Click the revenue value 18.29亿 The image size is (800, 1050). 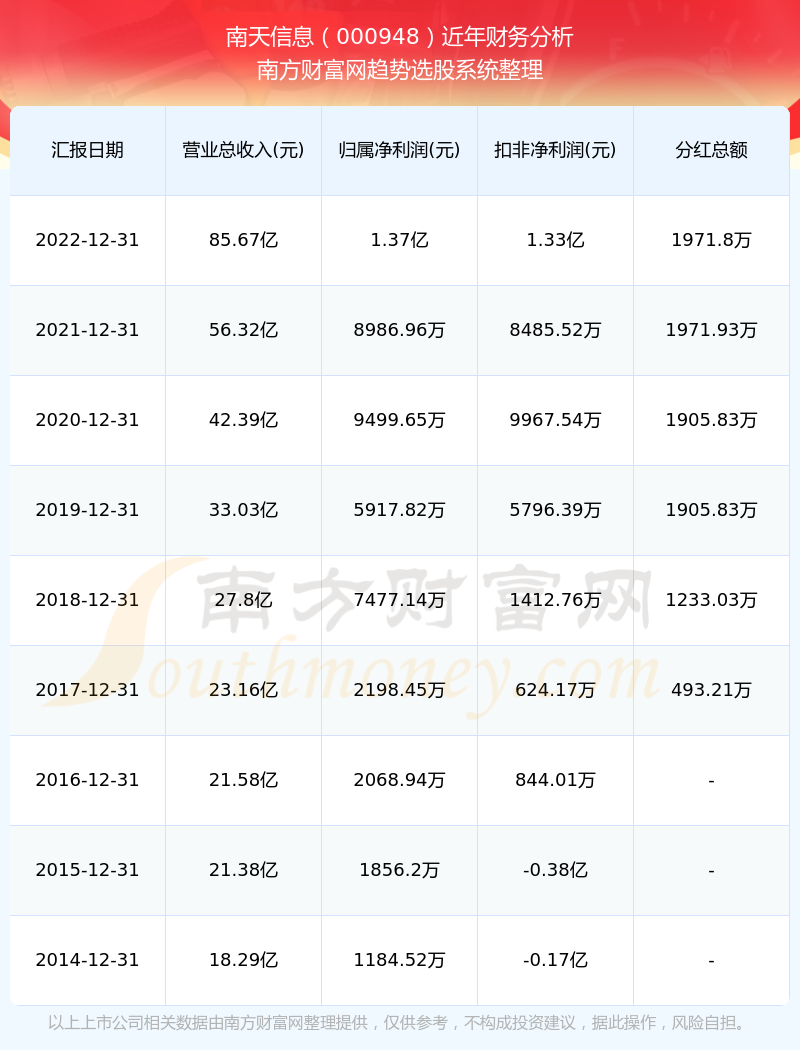(x=244, y=960)
